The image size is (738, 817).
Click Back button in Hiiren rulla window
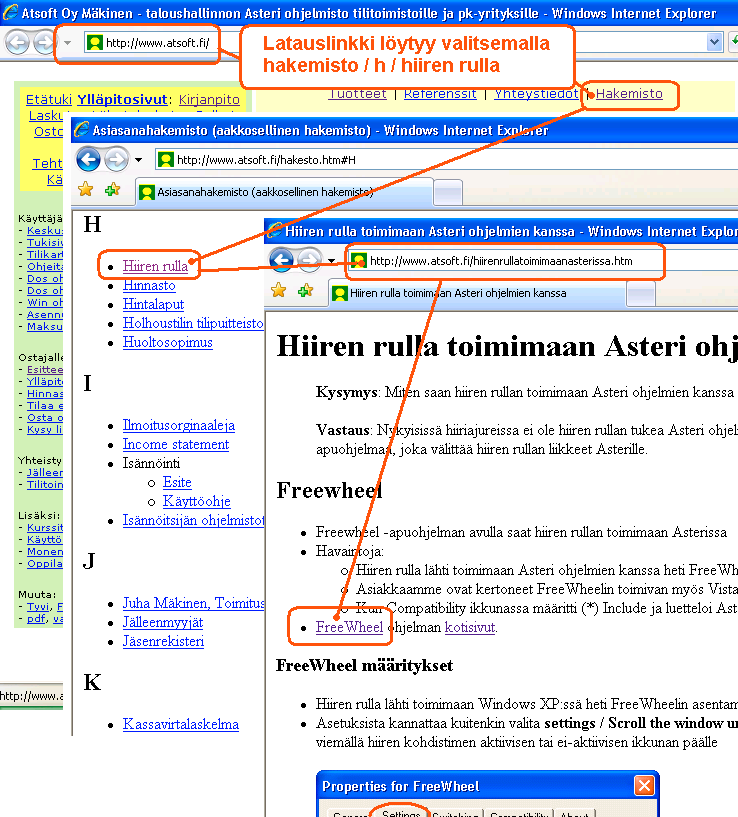pos(281,260)
